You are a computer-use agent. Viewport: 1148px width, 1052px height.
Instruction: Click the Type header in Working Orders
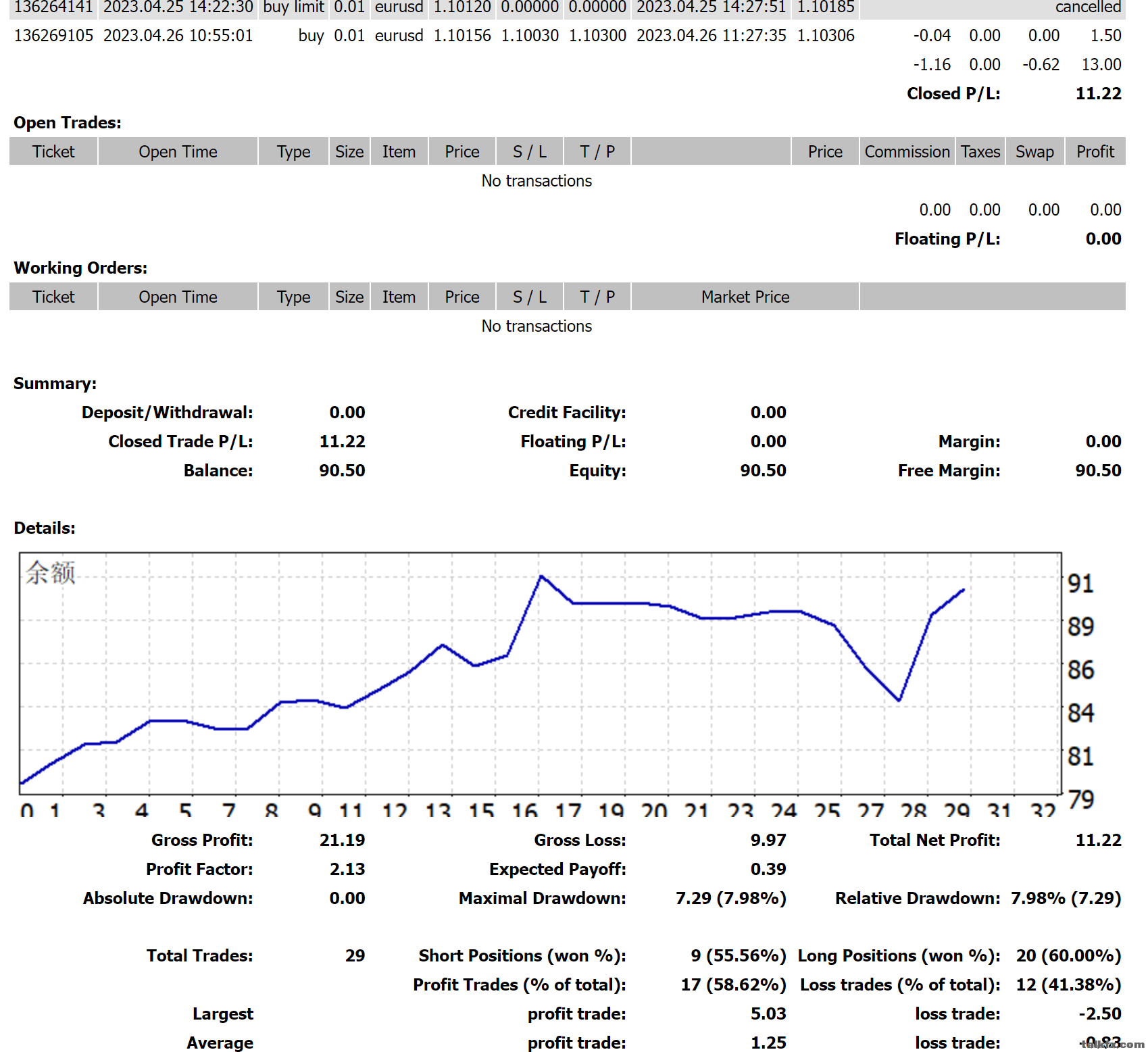[x=293, y=297]
